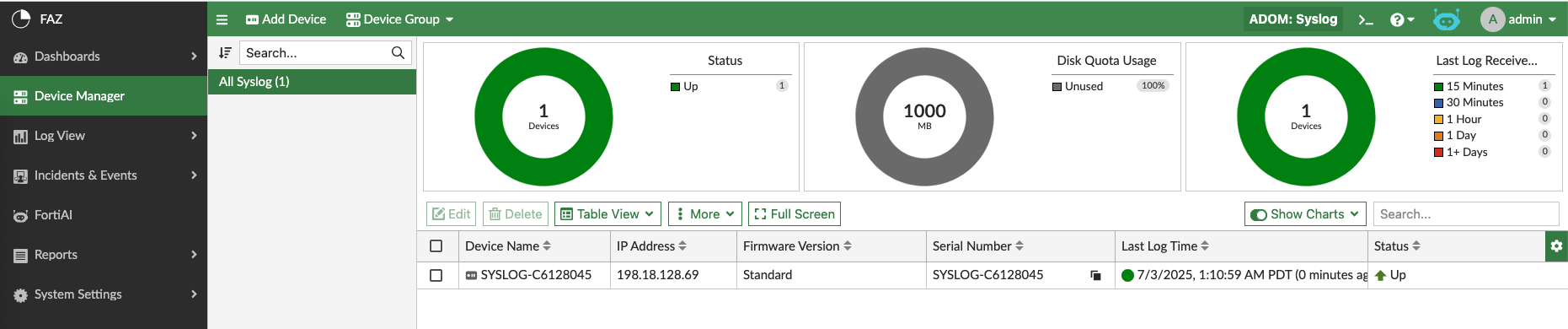Open the More actions dropdown
Screen dimensions: 1568x329
(704, 214)
